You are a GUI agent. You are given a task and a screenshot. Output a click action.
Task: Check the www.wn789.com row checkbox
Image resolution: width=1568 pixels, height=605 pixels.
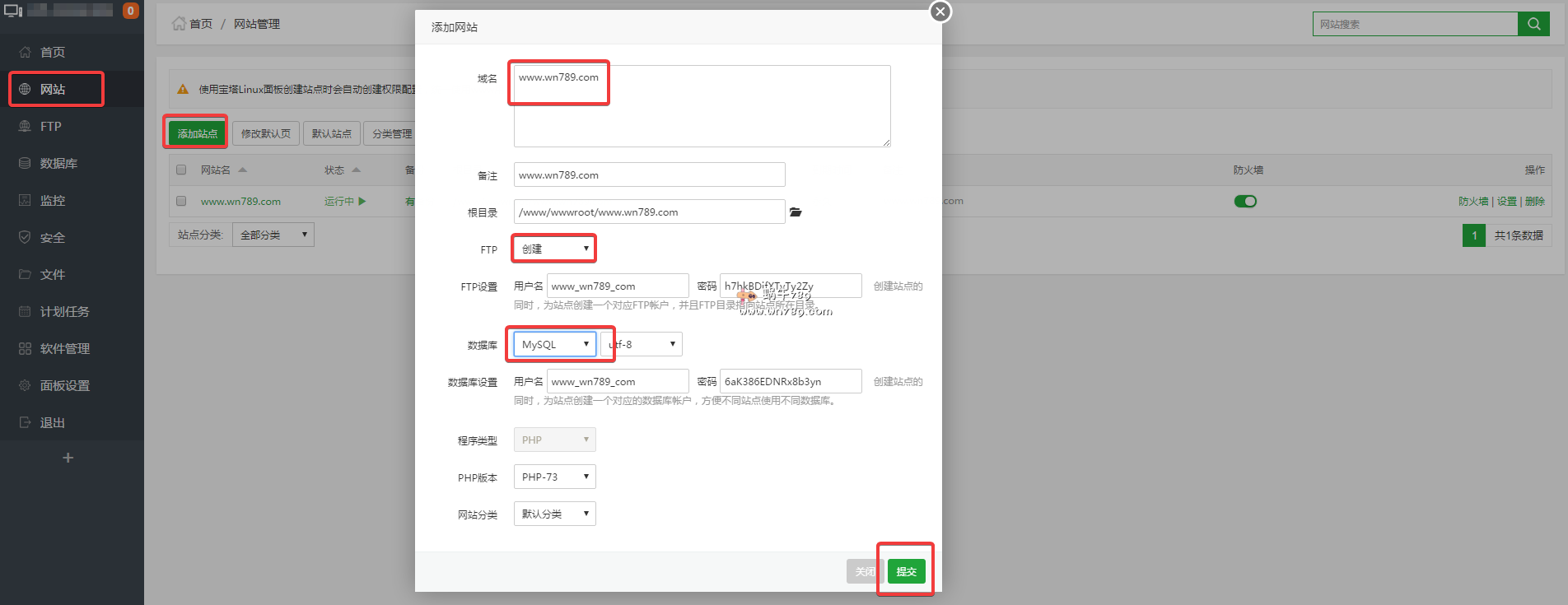click(181, 201)
